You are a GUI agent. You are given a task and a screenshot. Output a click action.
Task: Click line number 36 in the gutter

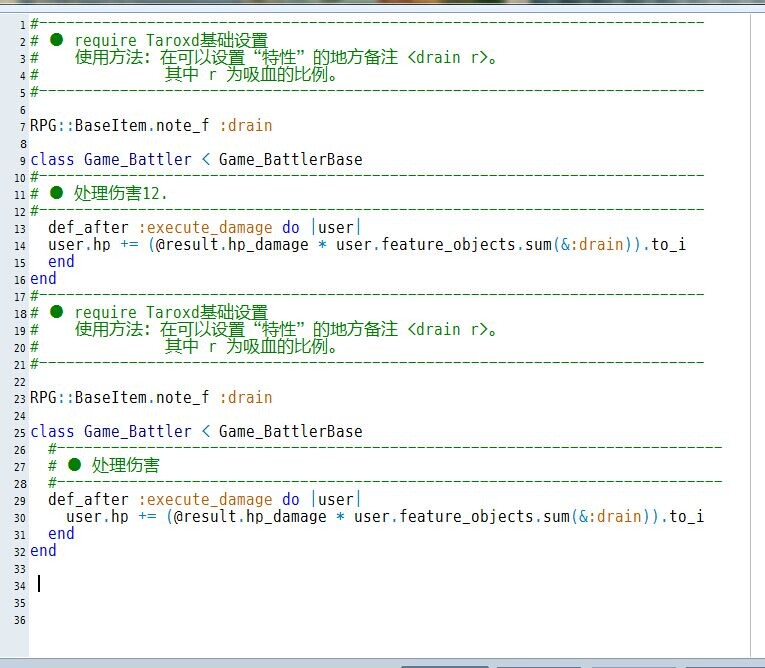pyautogui.click(x=20, y=620)
